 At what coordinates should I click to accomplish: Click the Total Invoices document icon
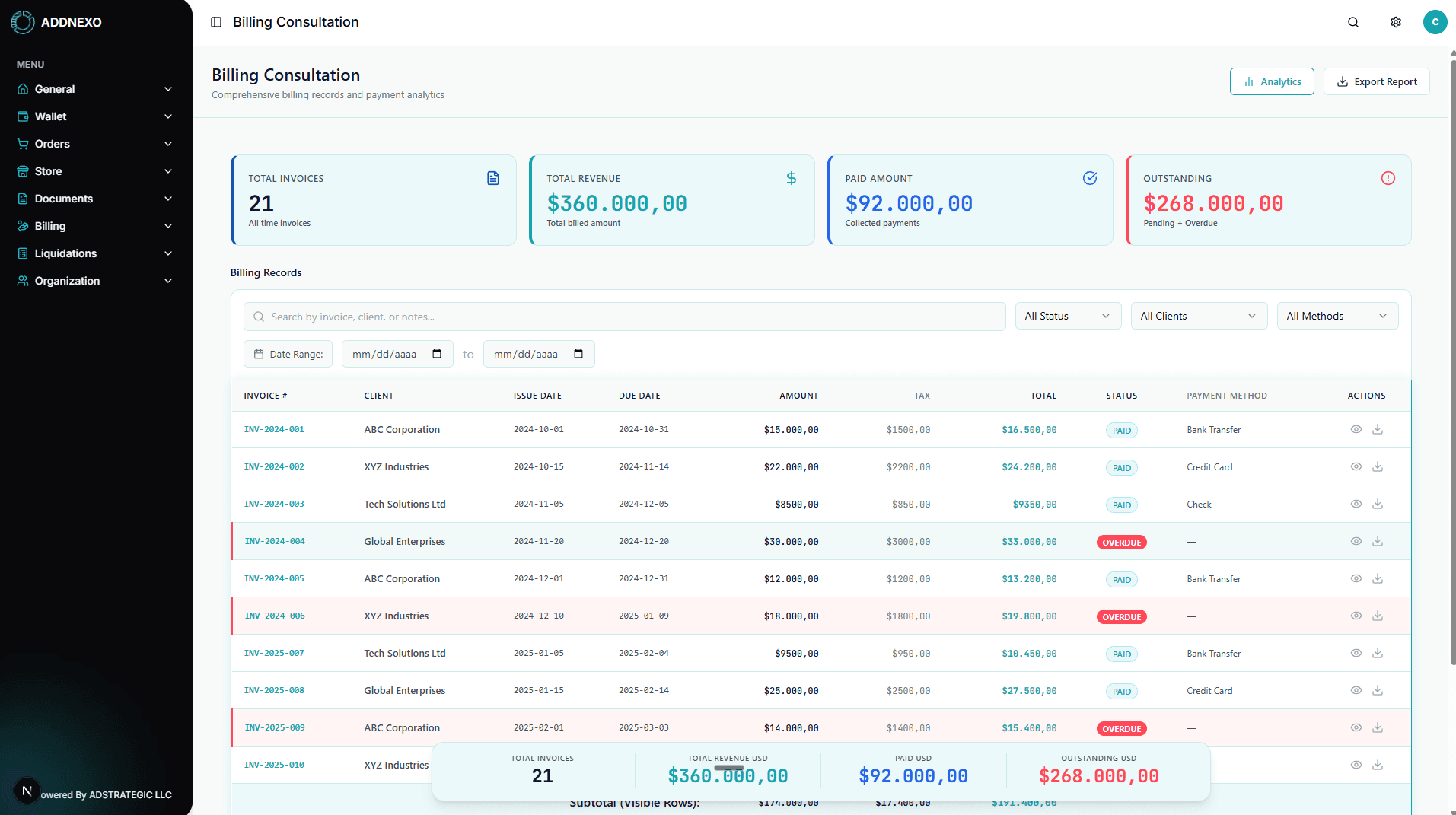click(x=493, y=178)
